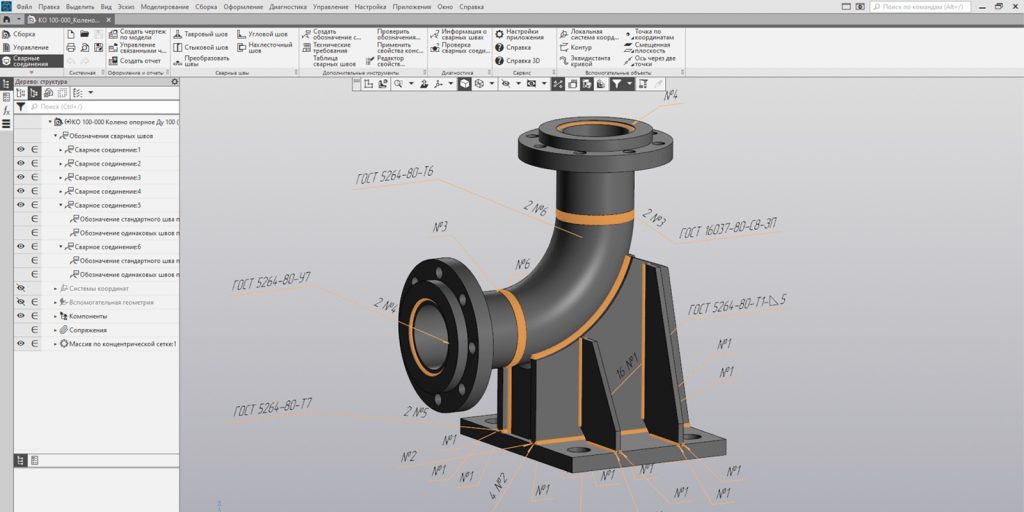Open the parameters sidebar icon below tree icon
This screenshot has height=512, width=1024.
click(6, 97)
